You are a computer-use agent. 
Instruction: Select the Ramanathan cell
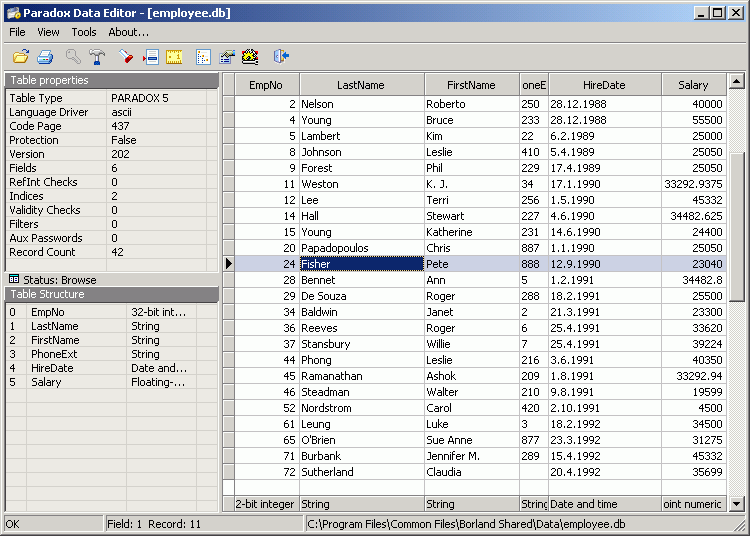click(x=362, y=376)
